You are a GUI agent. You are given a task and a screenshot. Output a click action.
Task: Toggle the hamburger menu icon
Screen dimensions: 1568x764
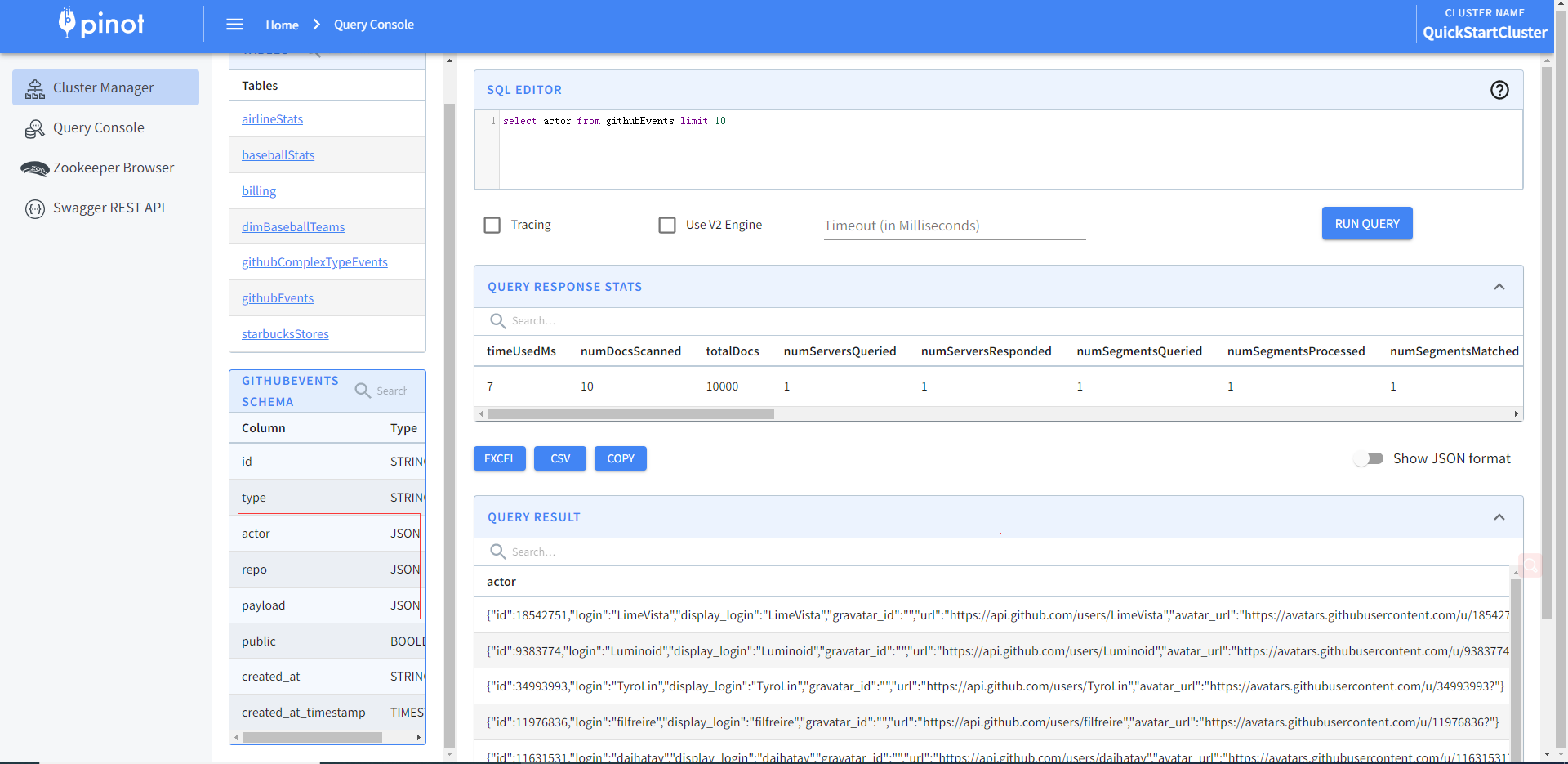point(235,25)
